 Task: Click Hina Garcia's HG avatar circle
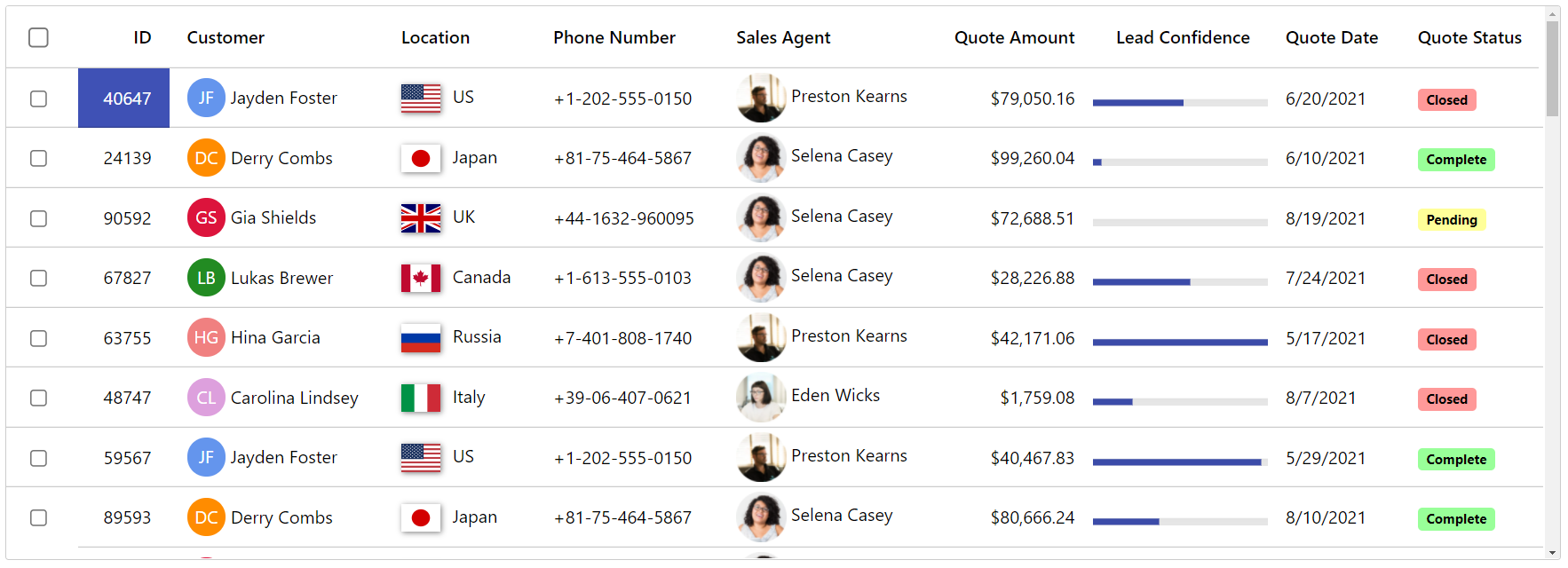click(x=206, y=337)
